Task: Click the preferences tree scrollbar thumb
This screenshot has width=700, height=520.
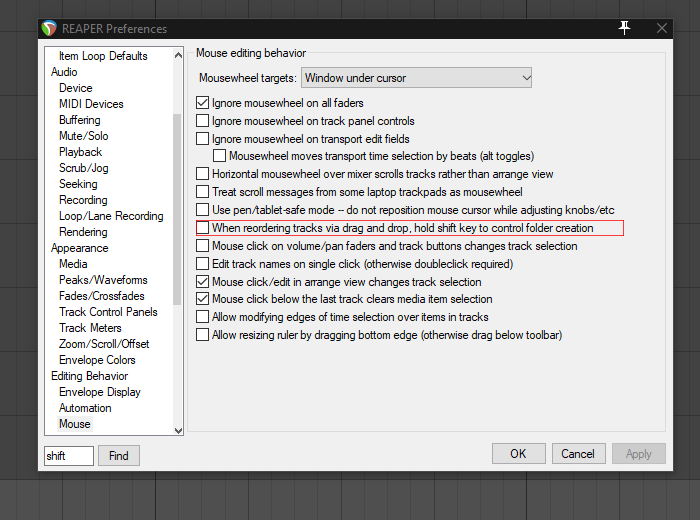Action: pyautogui.click(x=177, y=209)
